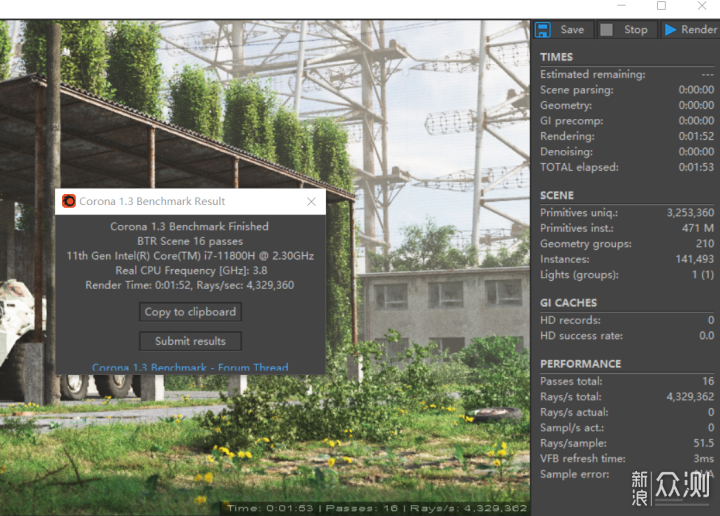Select the SCENE section header
Image resolution: width=720 pixels, height=516 pixels.
click(x=557, y=195)
